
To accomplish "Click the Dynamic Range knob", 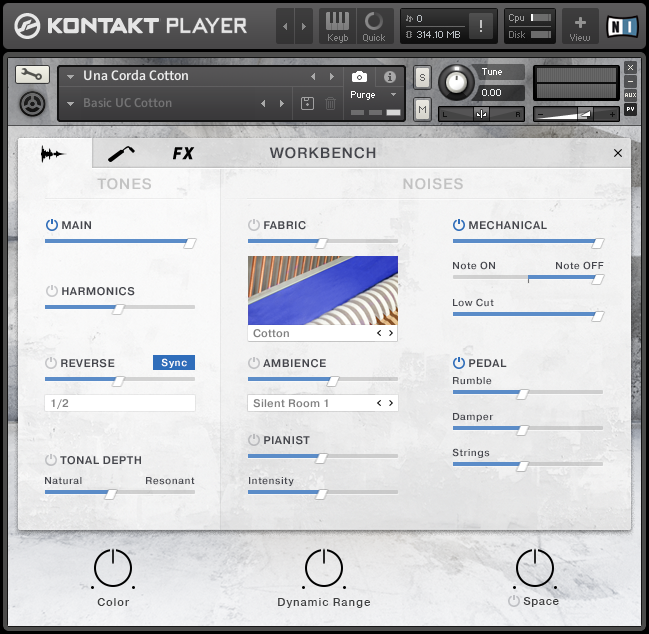I will coord(324,568).
